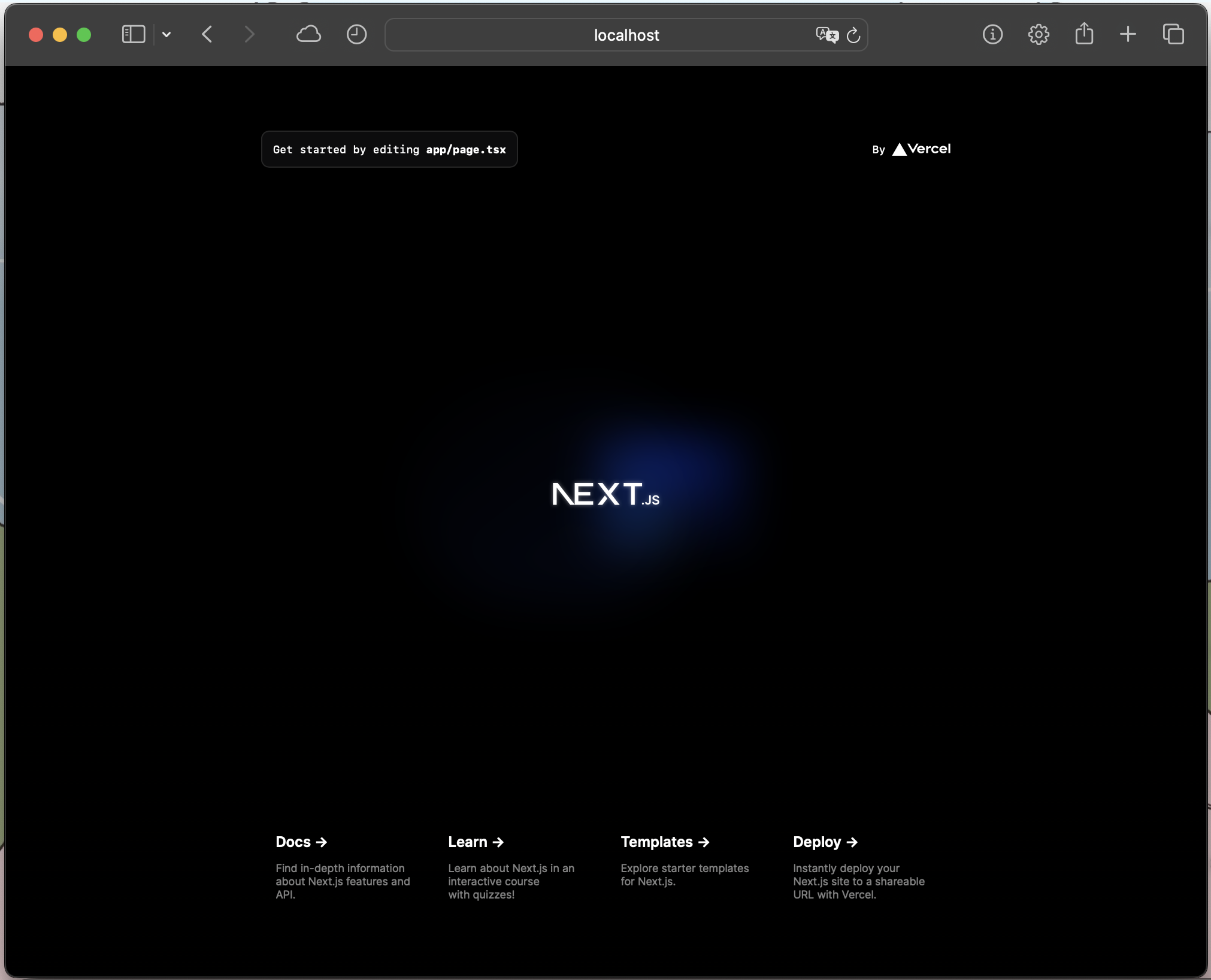This screenshot has height=980, width=1211.
Task: Open the Share menu icon
Action: pyautogui.click(x=1084, y=34)
